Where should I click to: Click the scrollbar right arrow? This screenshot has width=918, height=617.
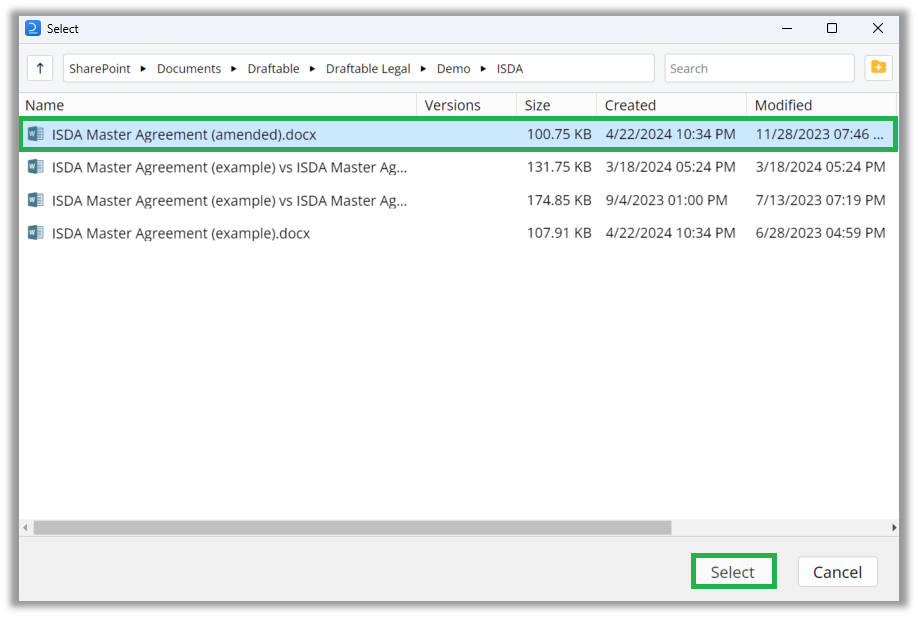tap(893, 527)
